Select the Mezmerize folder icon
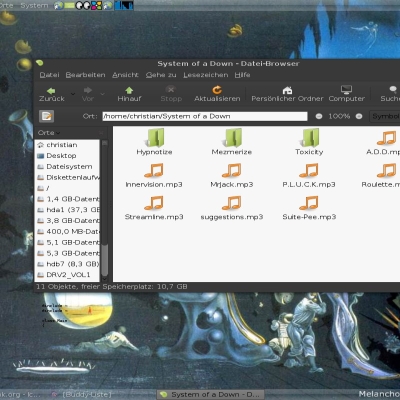400x400 pixels. 232,142
